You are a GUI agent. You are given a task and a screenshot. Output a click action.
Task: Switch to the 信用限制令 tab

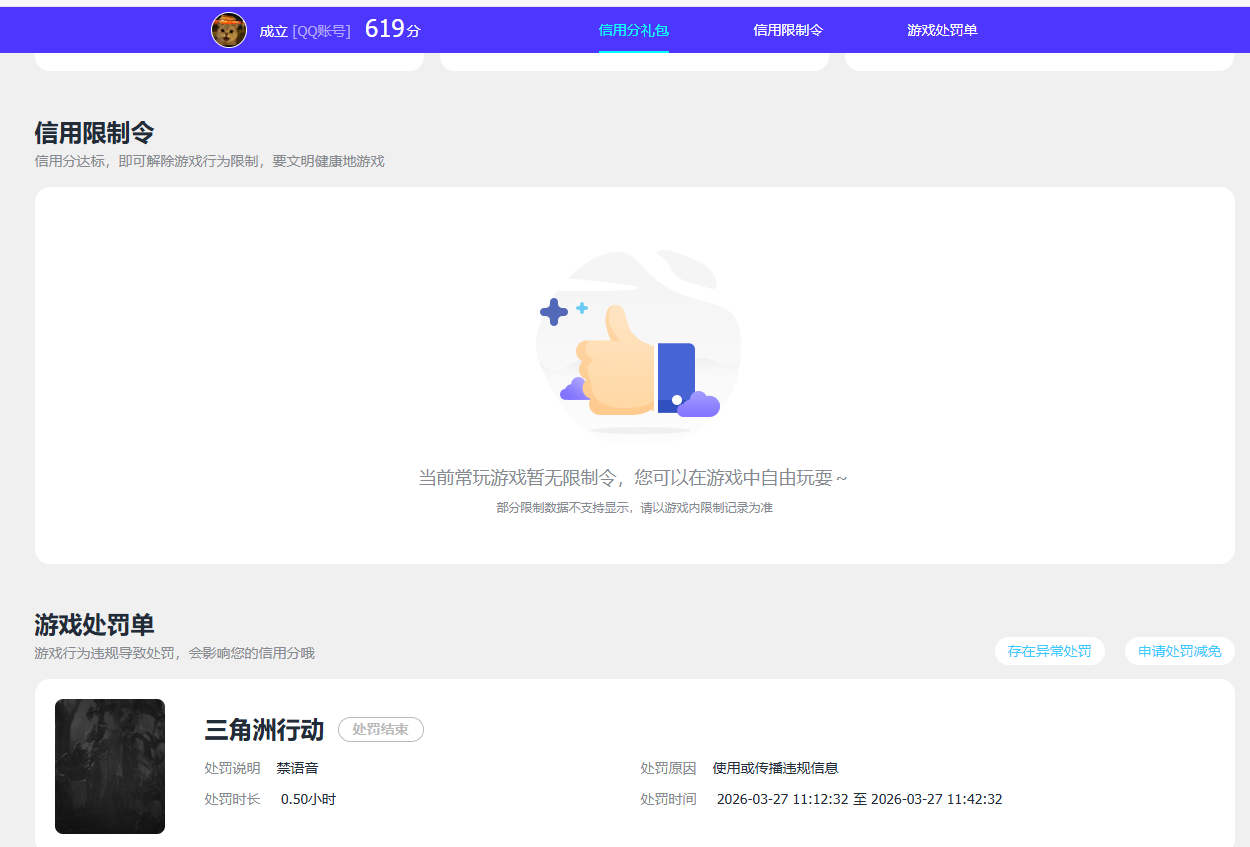[x=788, y=30]
